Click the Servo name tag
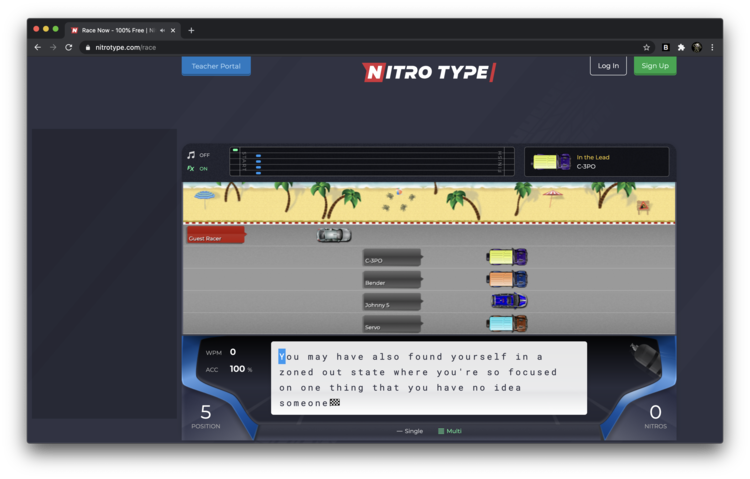750x479 pixels. pos(392,324)
